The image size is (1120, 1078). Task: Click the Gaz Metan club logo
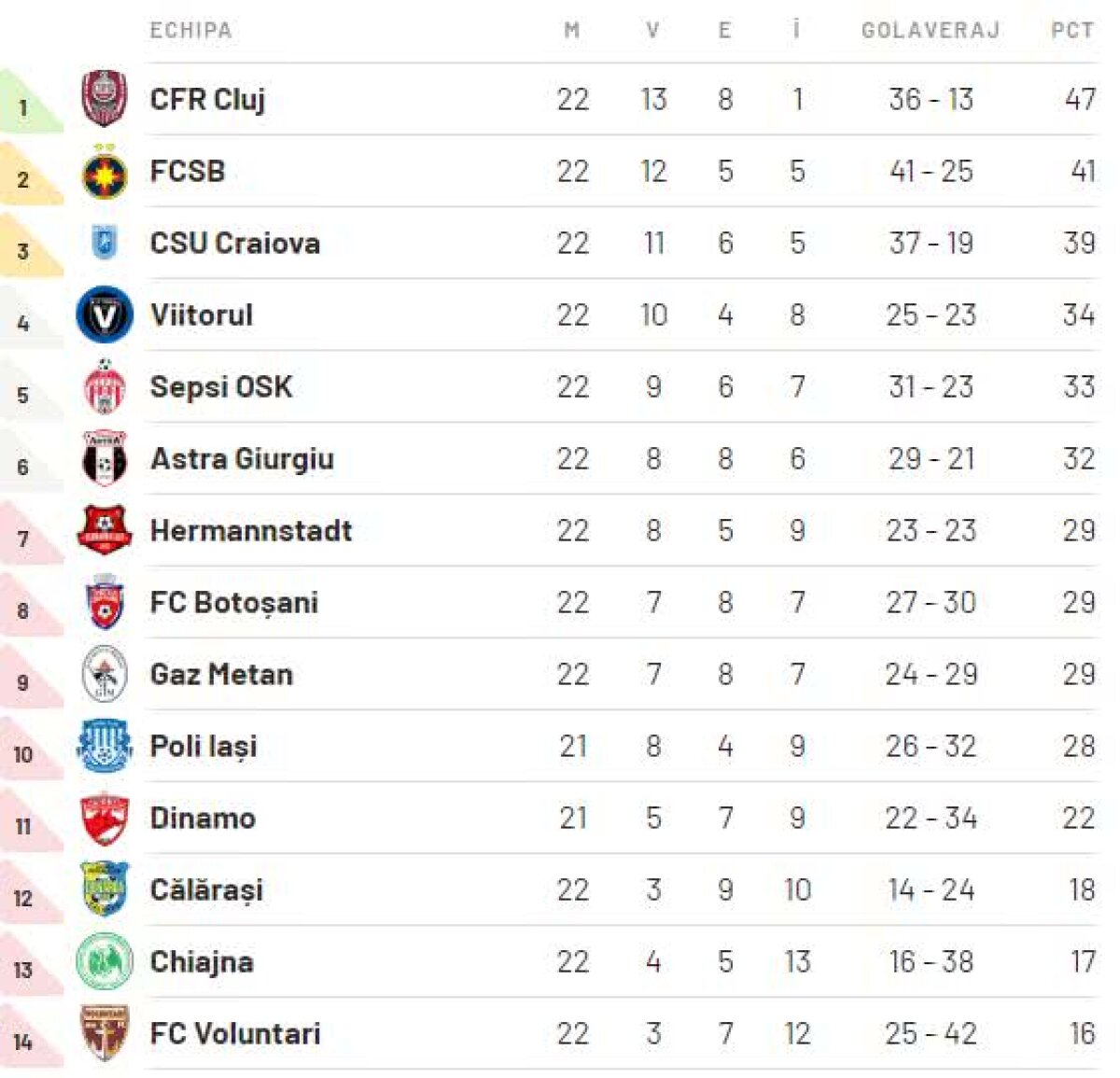tap(105, 675)
